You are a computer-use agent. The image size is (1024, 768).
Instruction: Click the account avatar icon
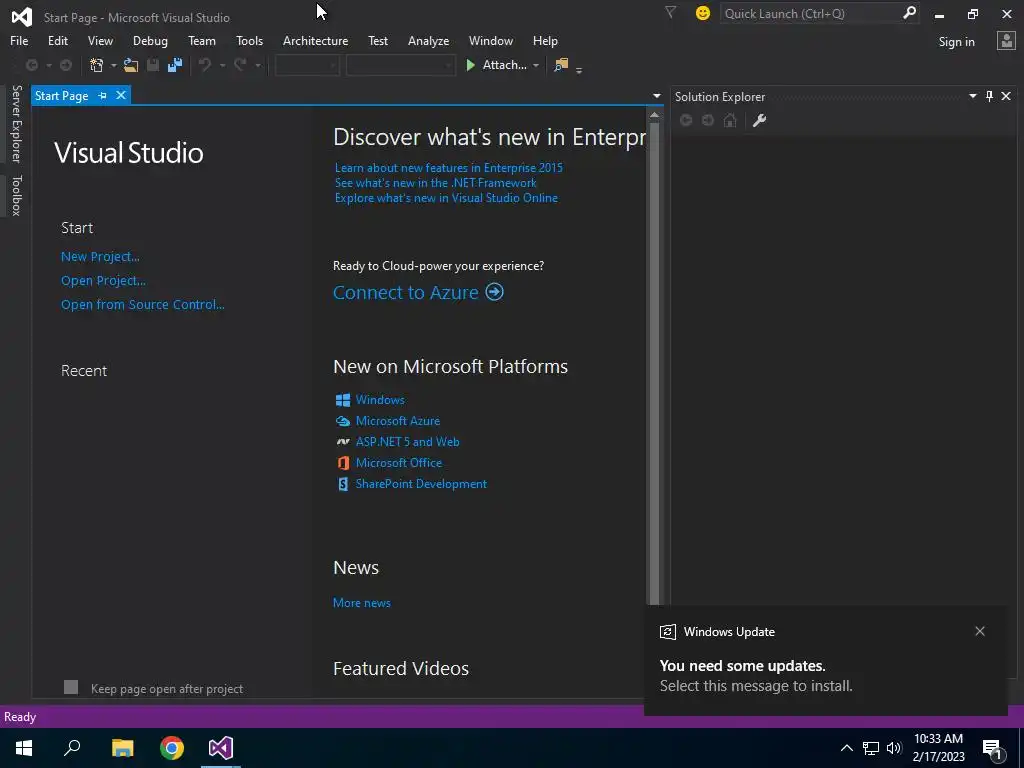[x=1006, y=40]
